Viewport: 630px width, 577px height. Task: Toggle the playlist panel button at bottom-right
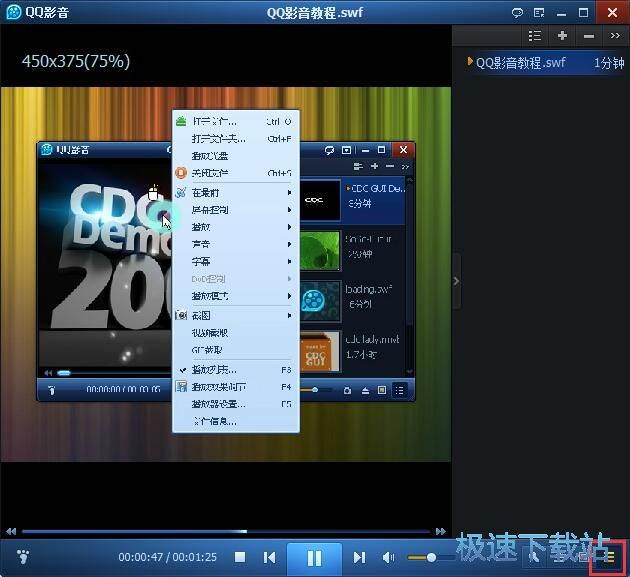(x=608, y=557)
